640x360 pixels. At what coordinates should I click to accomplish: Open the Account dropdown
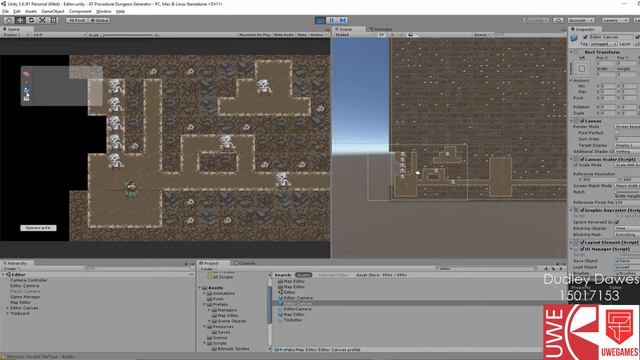point(581,20)
